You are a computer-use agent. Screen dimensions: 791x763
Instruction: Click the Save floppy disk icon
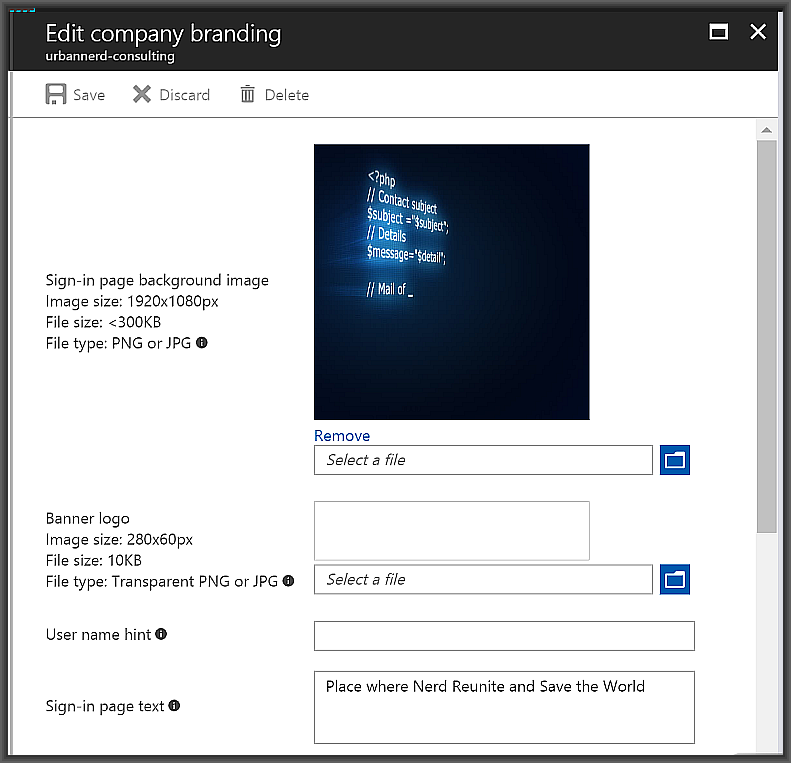[x=55, y=94]
